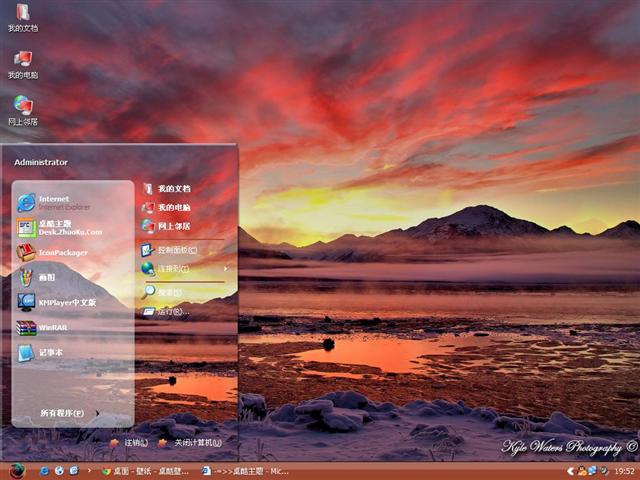Expand the quick launch overflow arrow
The height and width of the screenshot is (480, 640).
89,471
